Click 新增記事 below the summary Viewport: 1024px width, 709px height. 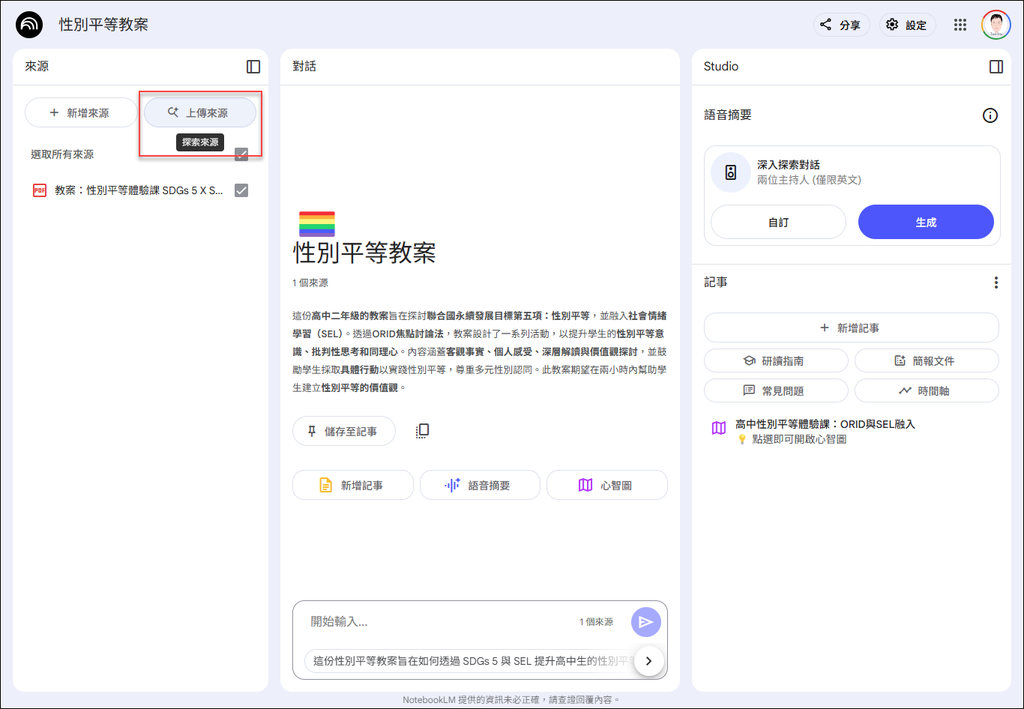click(x=353, y=485)
